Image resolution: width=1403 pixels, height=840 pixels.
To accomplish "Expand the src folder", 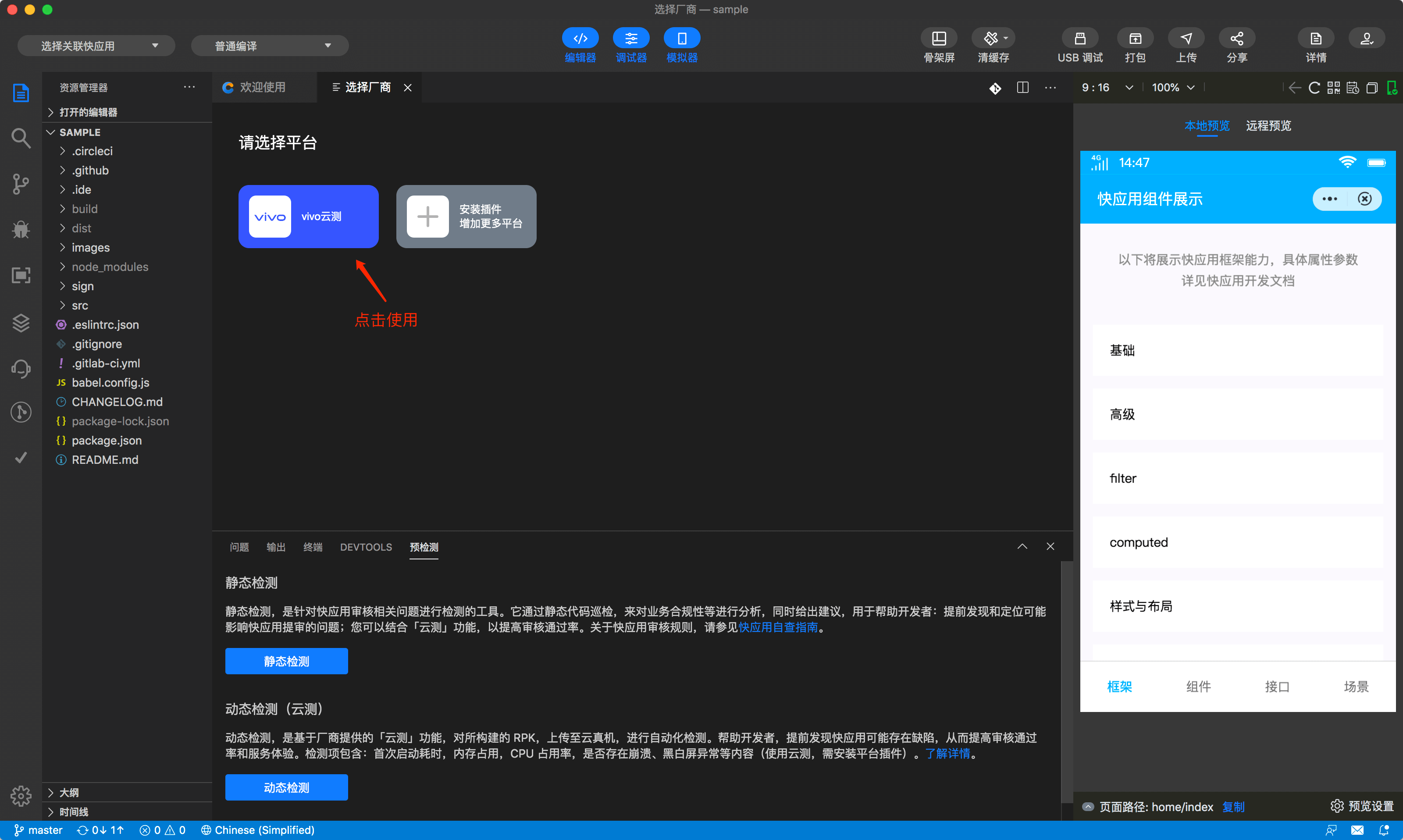I will [x=80, y=306].
